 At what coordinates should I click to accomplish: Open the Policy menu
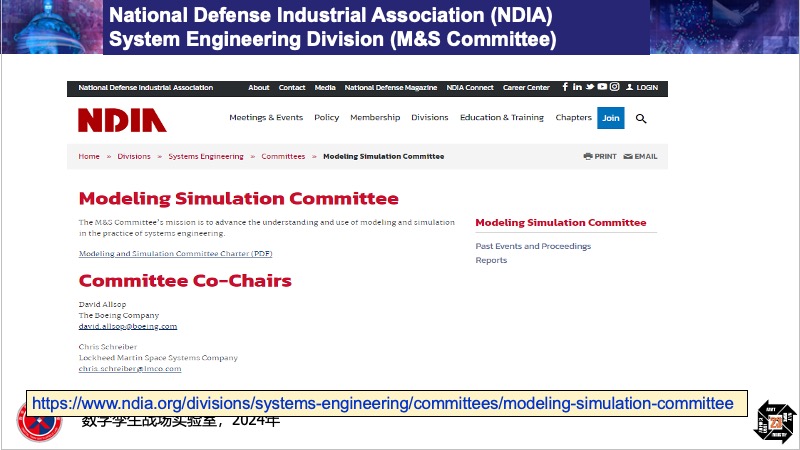point(327,117)
